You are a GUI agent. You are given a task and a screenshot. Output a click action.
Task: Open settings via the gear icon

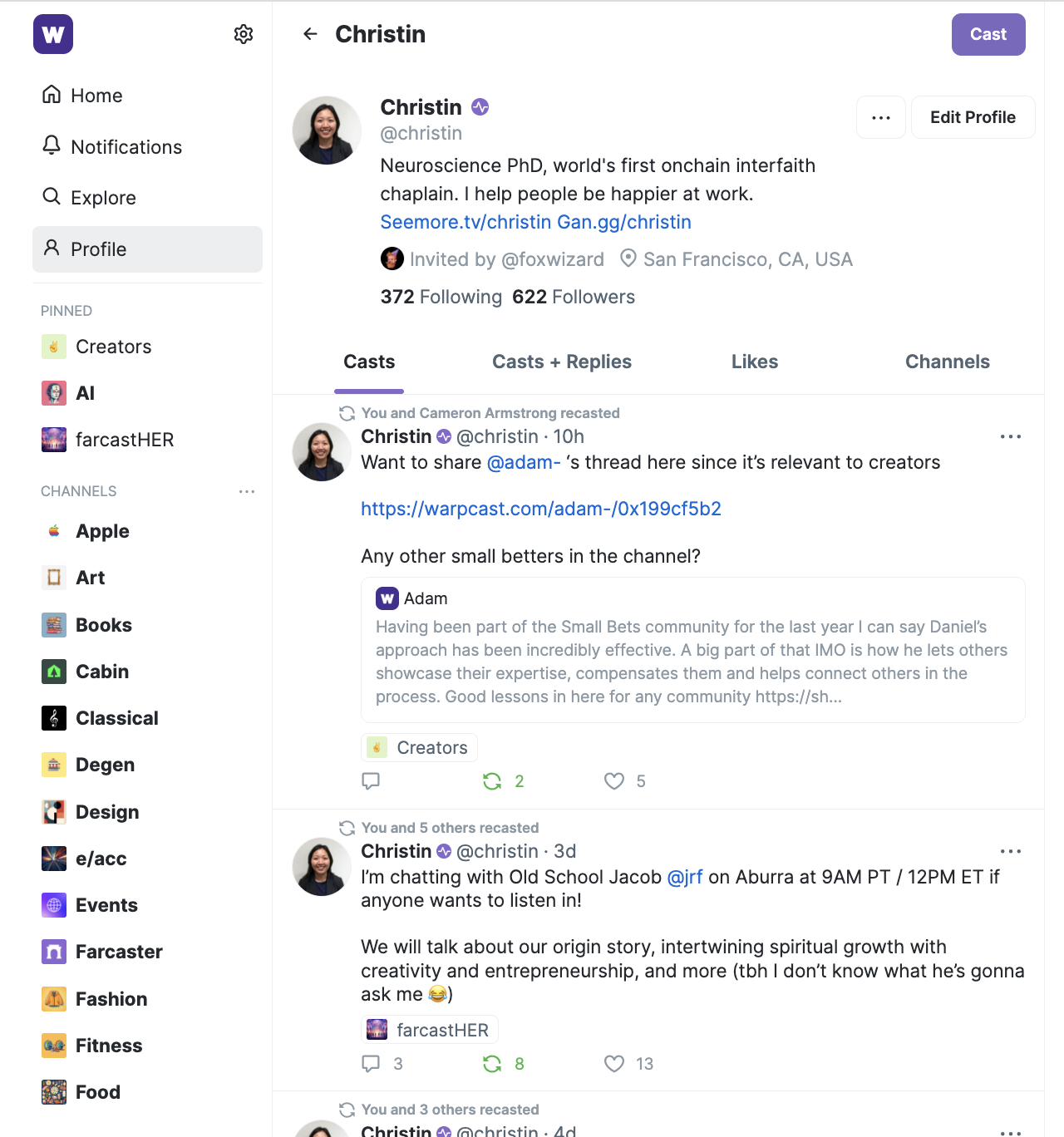coord(244,34)
